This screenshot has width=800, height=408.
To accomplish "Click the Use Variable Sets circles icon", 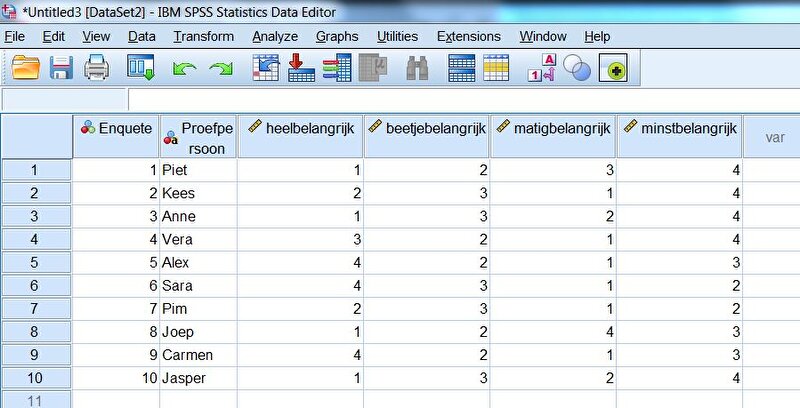I will pos(577,68).
